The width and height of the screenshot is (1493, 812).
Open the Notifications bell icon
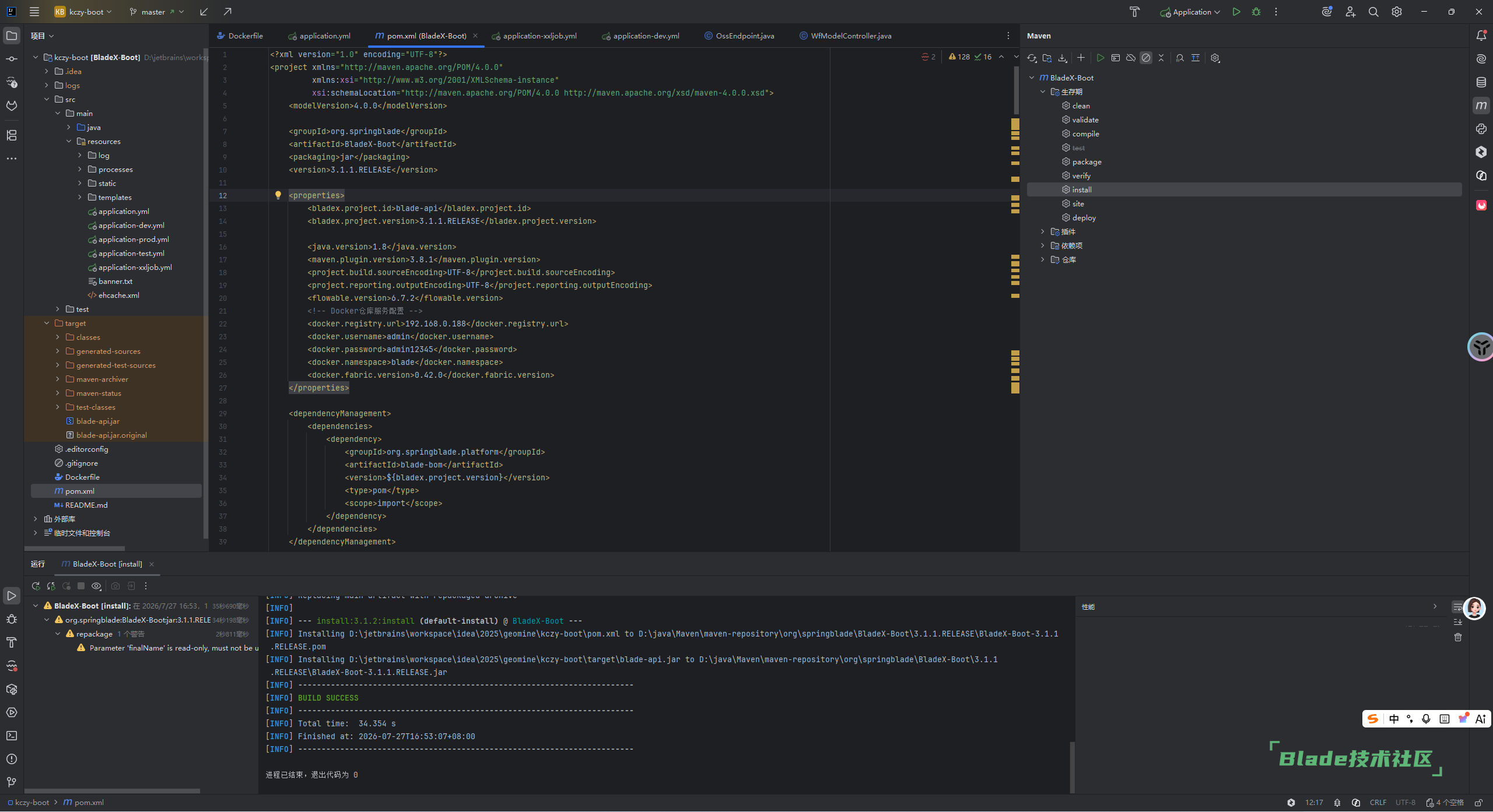point(1481,36)
